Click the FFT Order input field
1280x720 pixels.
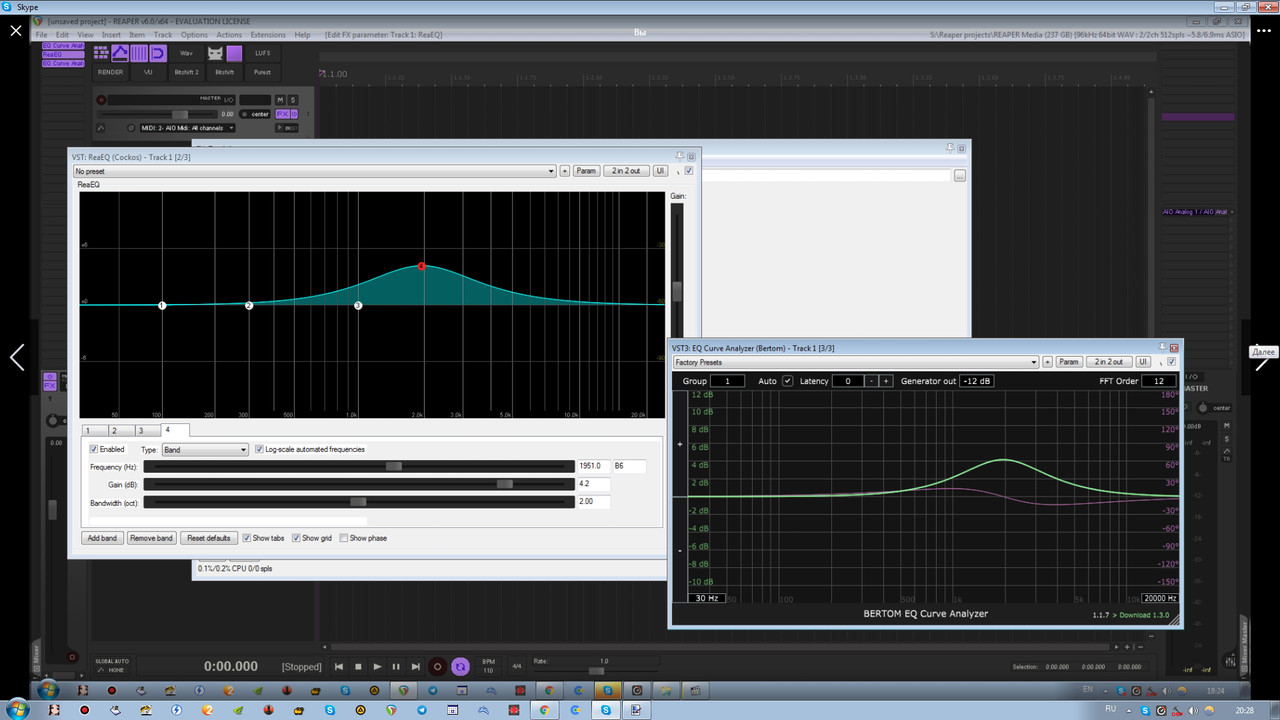1159,381
